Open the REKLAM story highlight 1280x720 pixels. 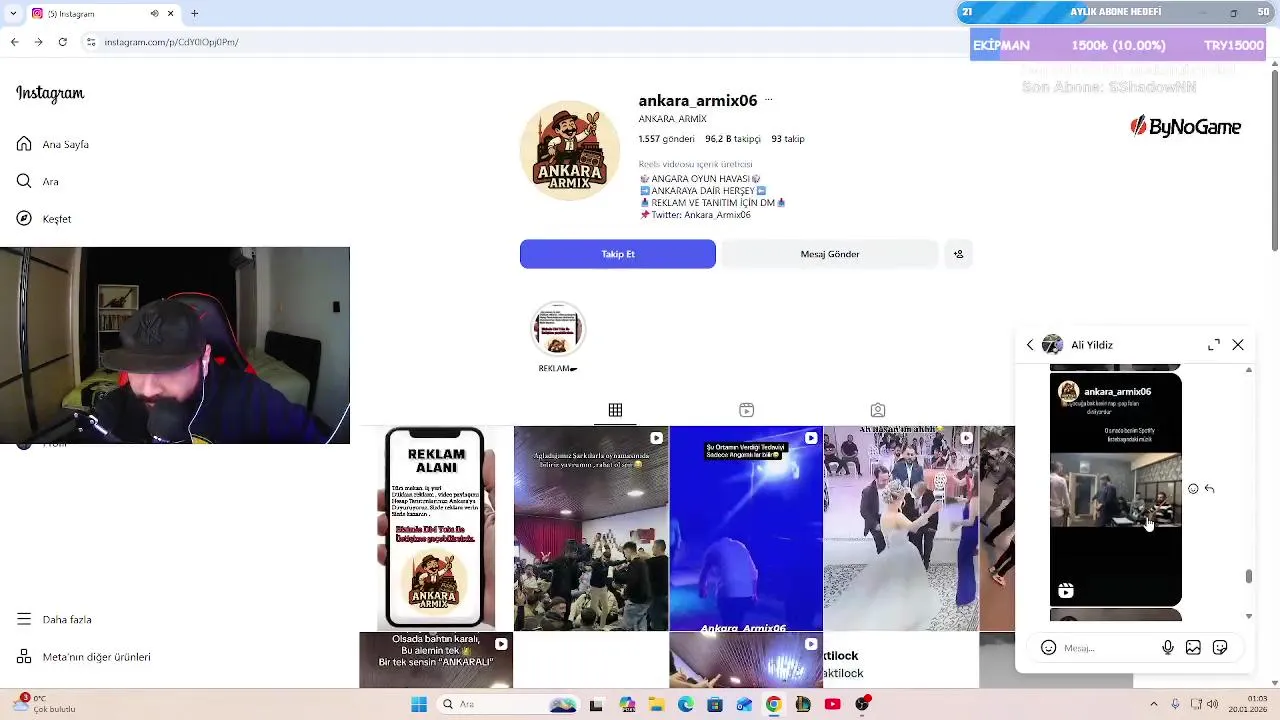558,330
